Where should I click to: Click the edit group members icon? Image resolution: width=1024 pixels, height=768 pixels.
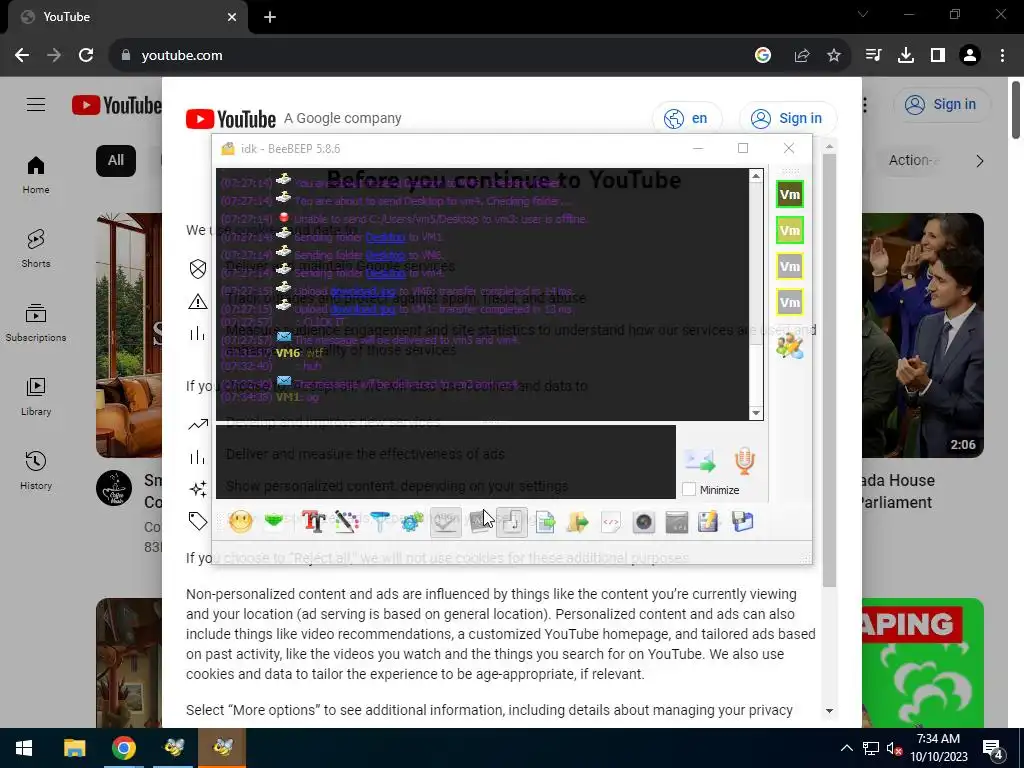point(790,345)
